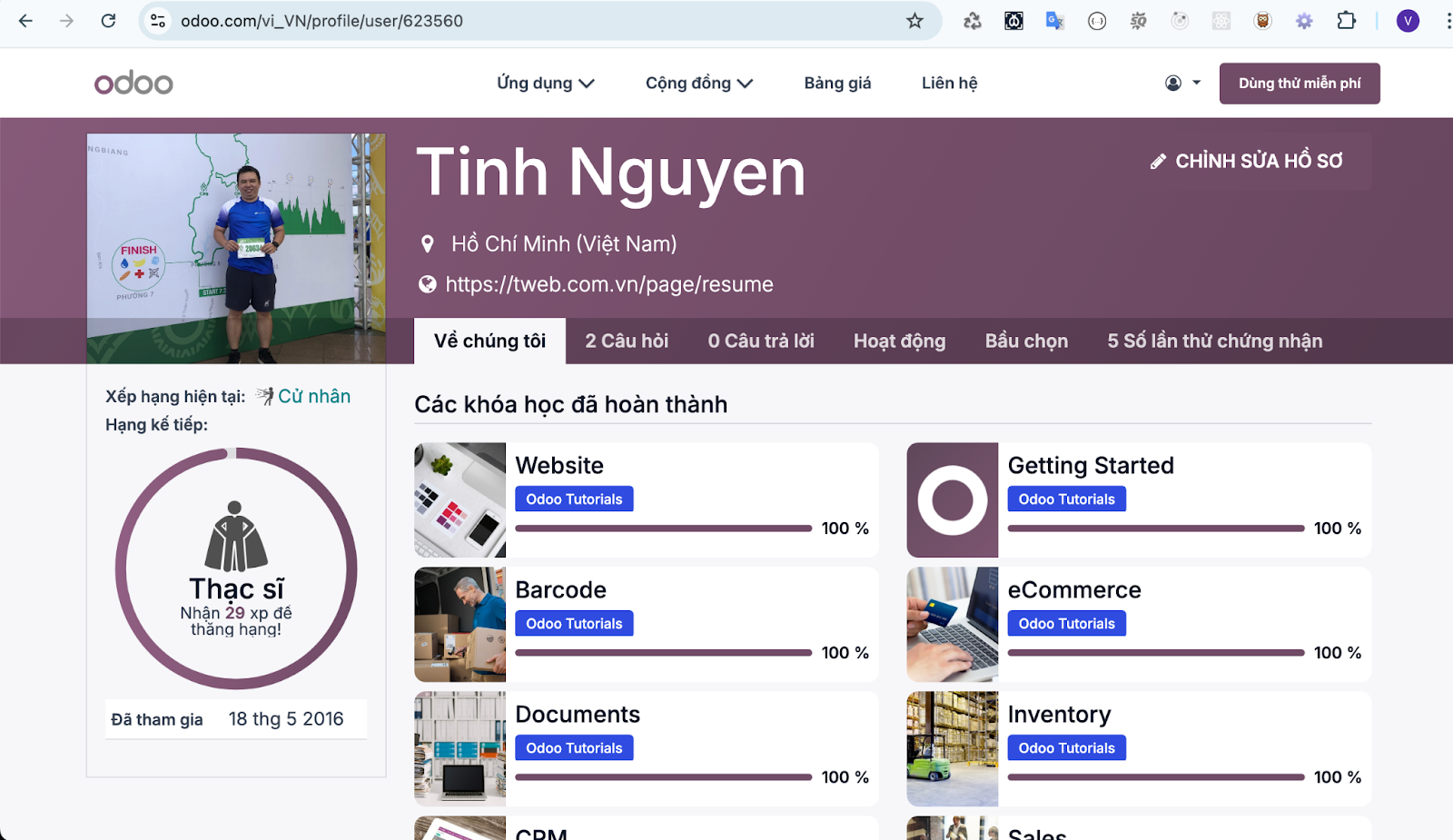Open the Barcode course title
Image resolution: width=1453 pixels, height=840 pixels.
pos(560,589)
